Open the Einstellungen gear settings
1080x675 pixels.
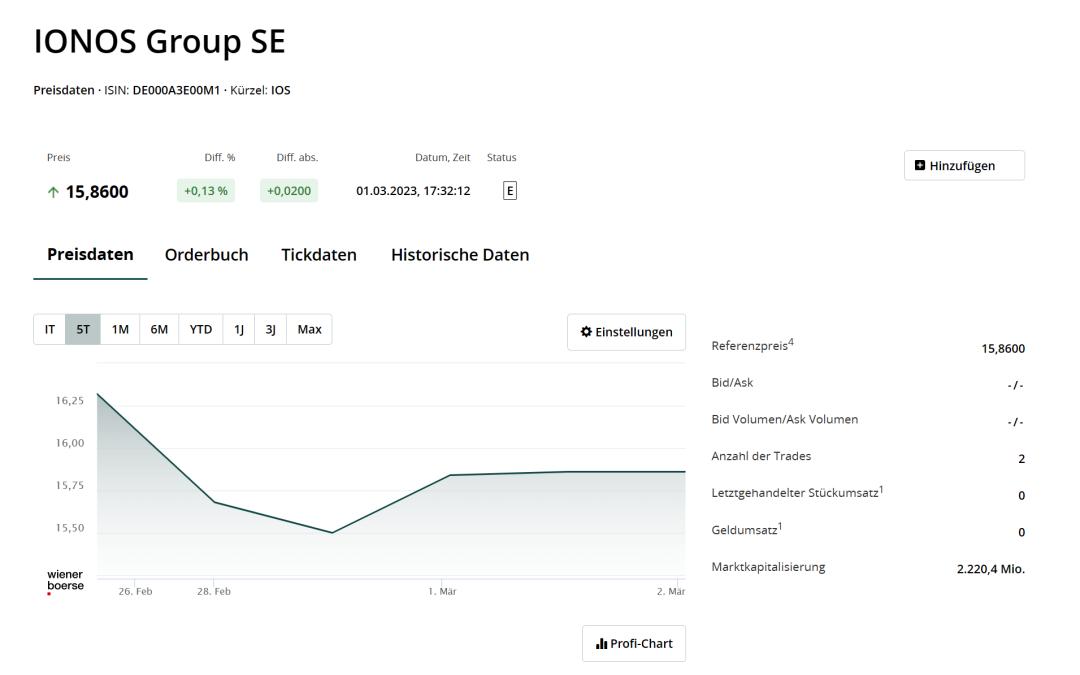[626, 332]
